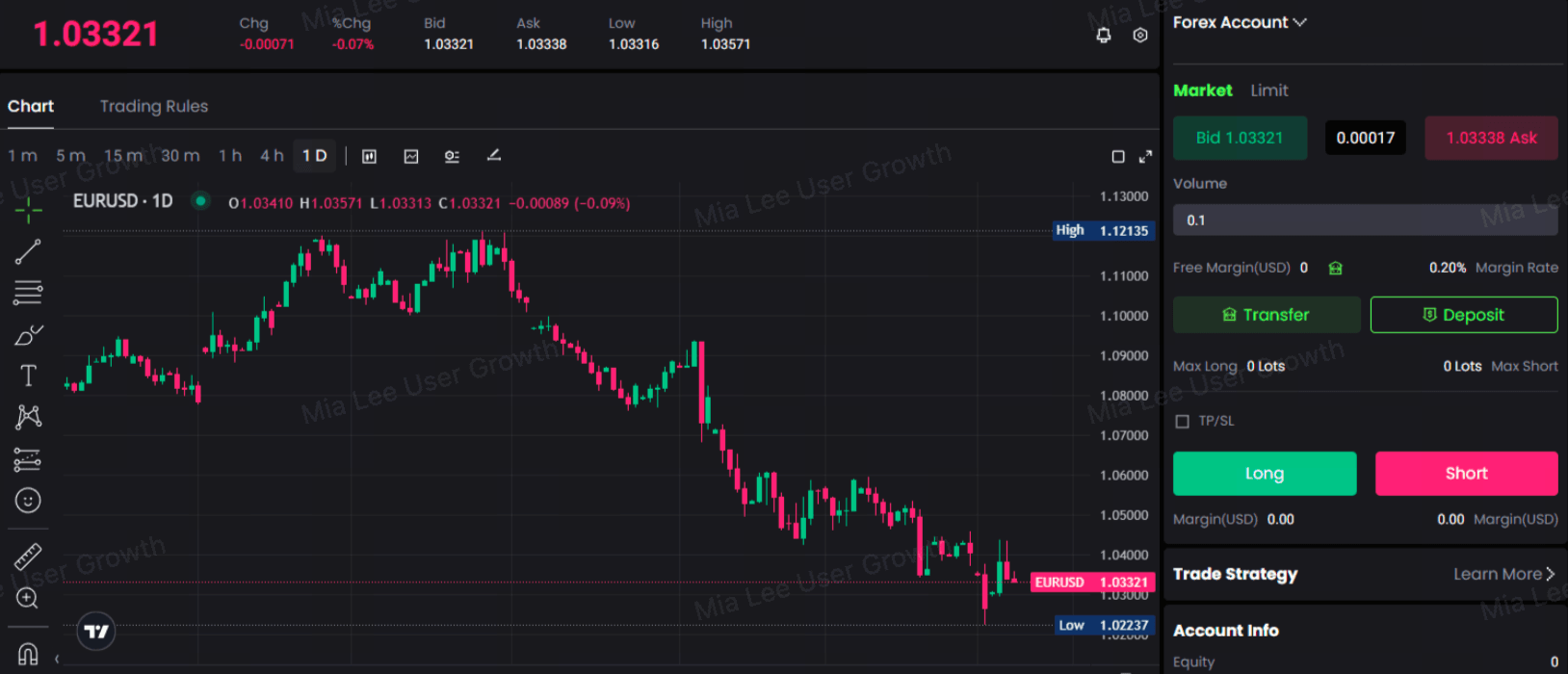Select the Market order tab
Screen dimensions: 1568x674
1203,91
